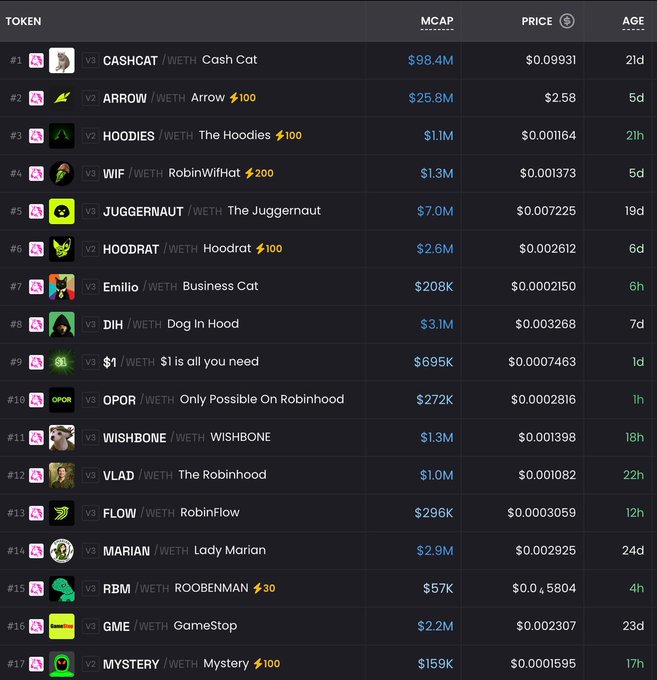
Task: Click the $0.09931 price value
Action: click(551, 60)
